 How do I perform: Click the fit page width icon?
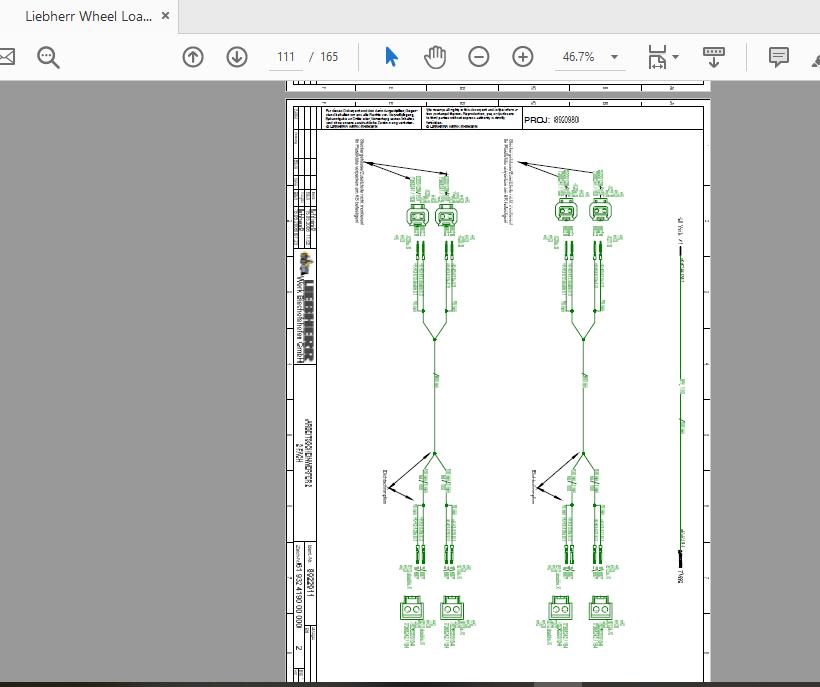(657, 57)
